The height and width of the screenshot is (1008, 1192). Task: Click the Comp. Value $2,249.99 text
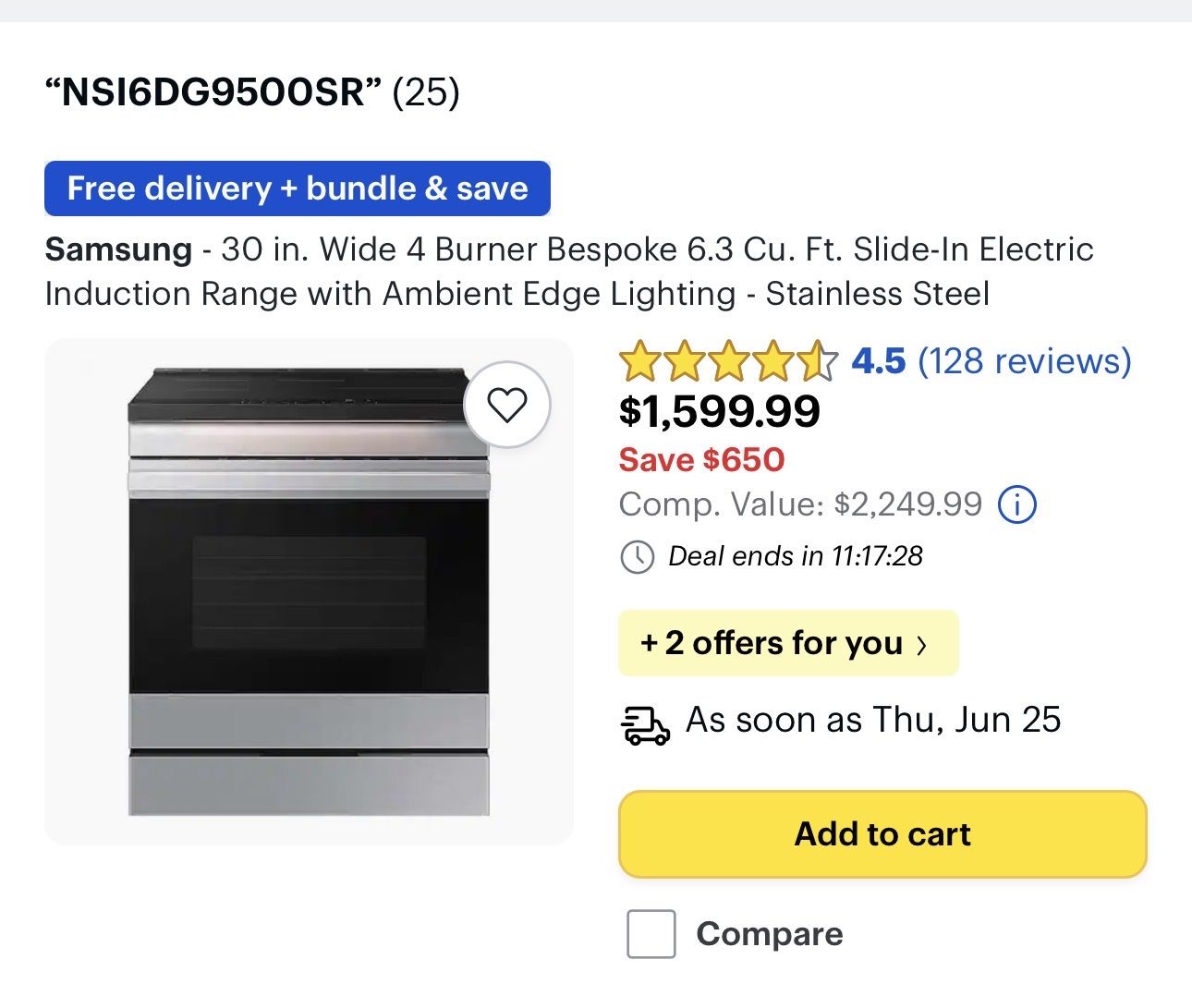800,504
